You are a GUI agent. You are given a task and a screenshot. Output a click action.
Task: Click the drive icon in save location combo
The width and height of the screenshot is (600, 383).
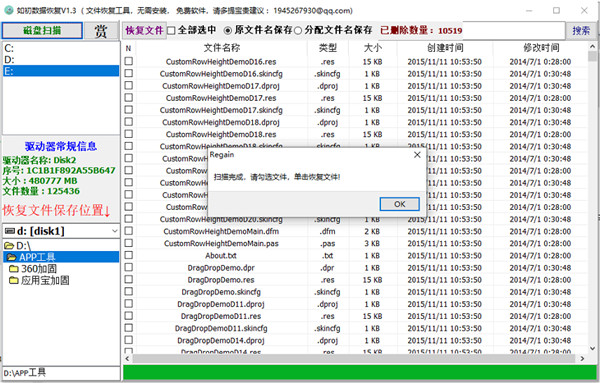[10, 231]
